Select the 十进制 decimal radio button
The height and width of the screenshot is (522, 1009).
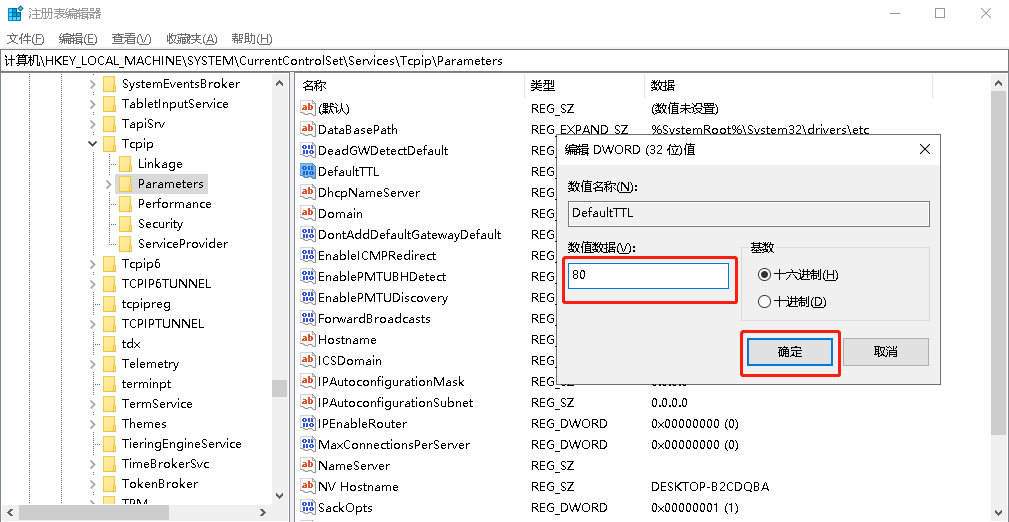765,302
